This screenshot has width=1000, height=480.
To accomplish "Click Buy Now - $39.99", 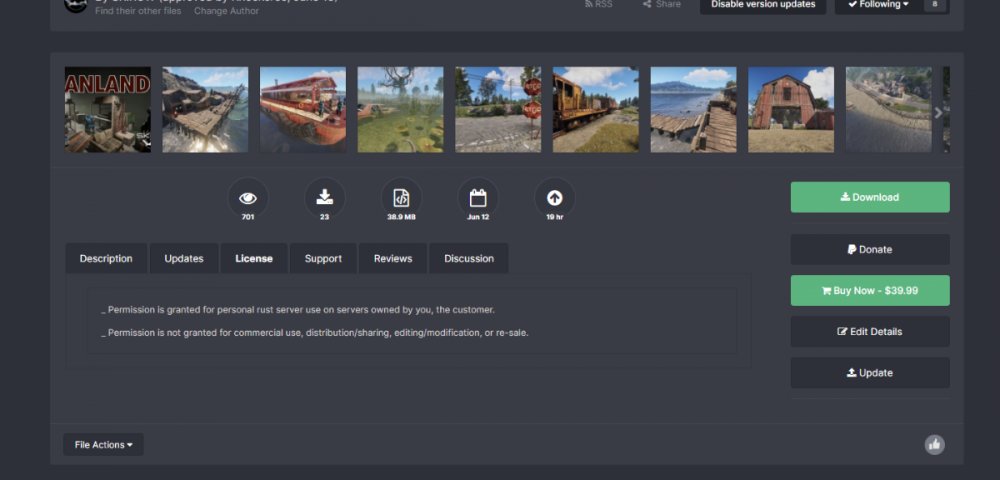I will pyautogui.click(x=870, y=291).
